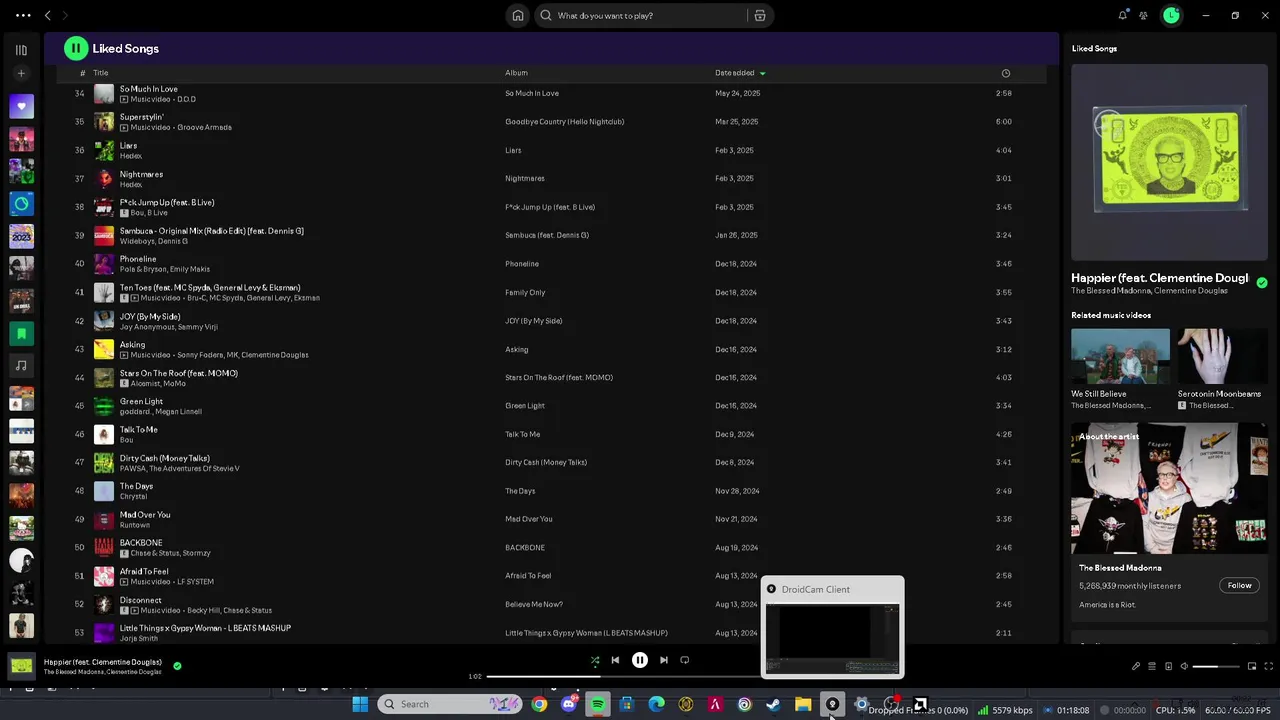Click the Windows taskbar Search box
Viewport: 1280px width, 720px height.
click(450, 705)
